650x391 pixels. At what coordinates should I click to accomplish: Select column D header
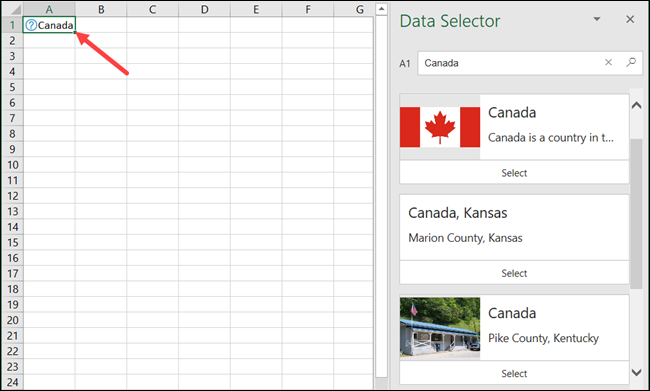coord(204,9)
